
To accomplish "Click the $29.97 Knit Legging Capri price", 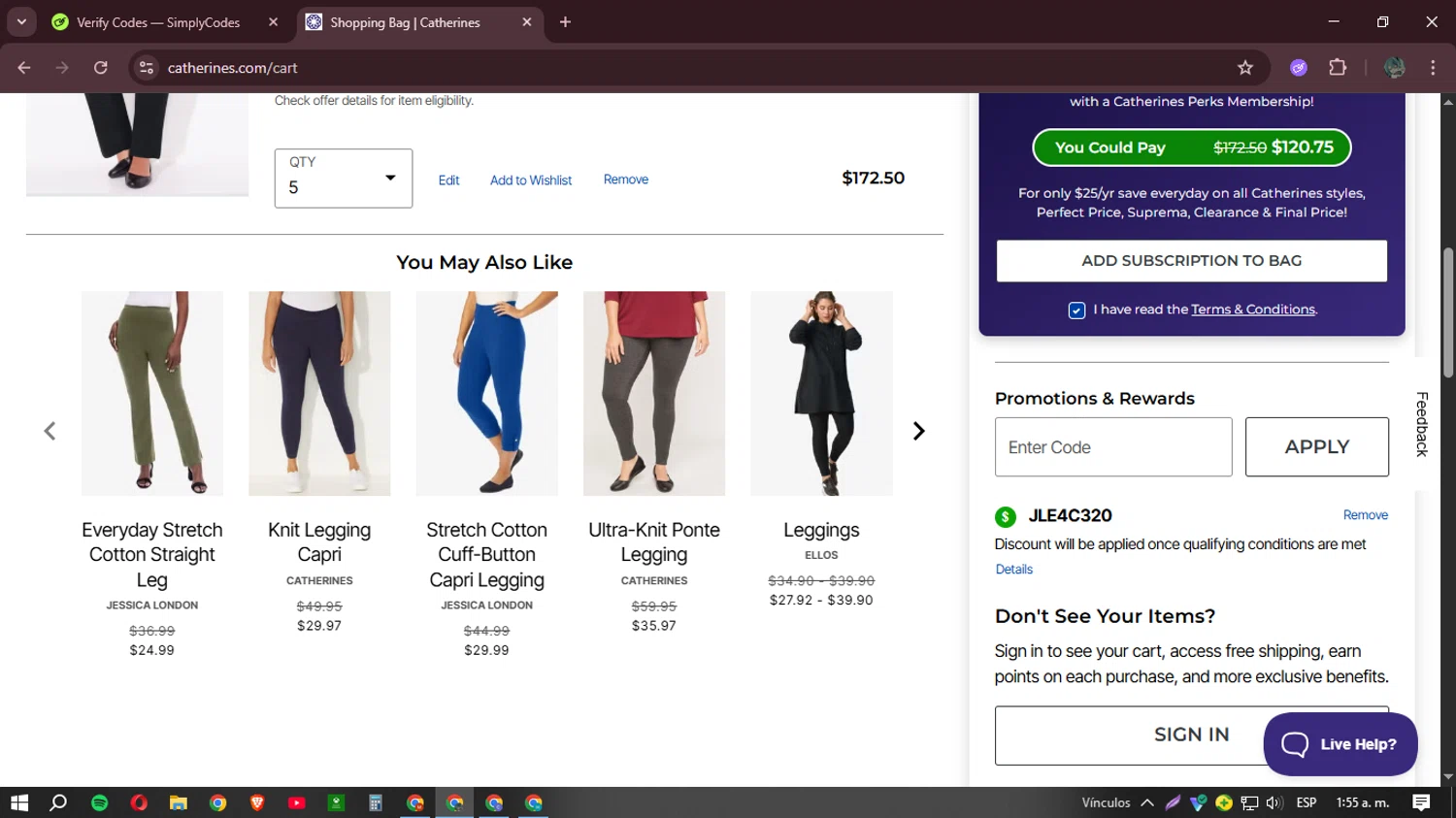I will tap(319, 626).
